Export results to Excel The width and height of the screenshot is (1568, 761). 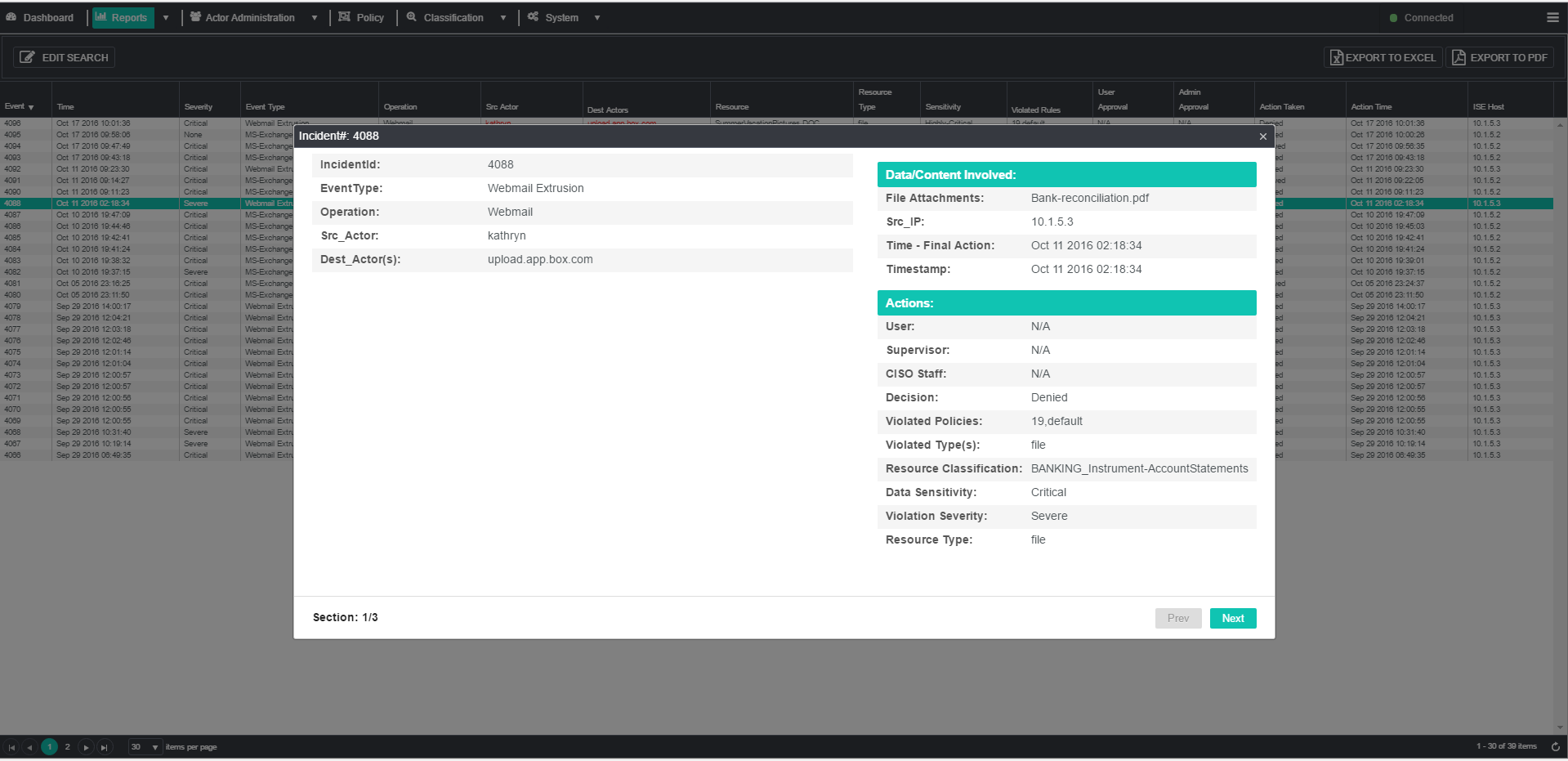click(1383, 57)
